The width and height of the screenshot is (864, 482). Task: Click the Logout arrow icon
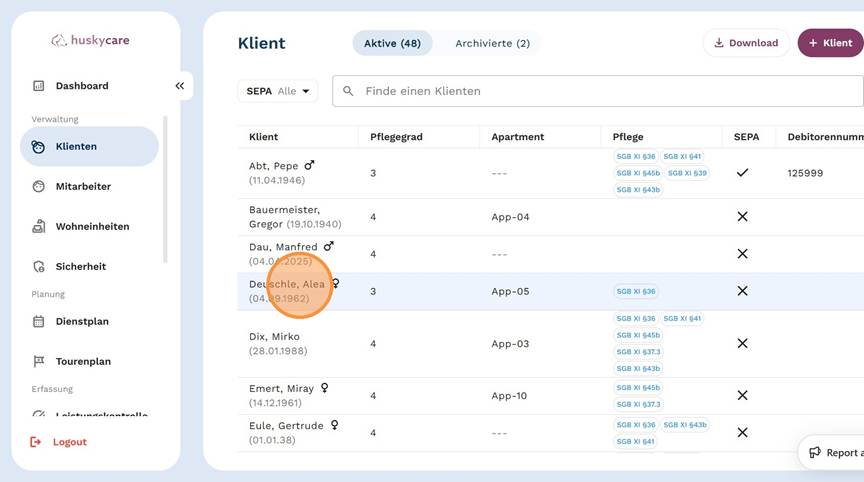pyautogui.click(x=35, y=442)
